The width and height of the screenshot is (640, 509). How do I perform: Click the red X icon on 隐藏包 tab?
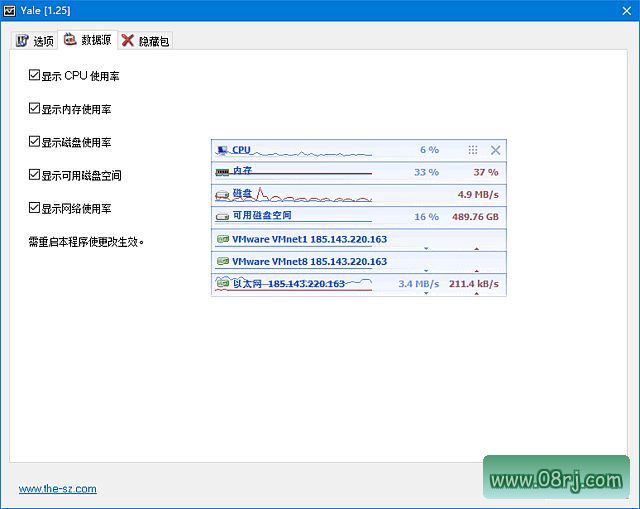click(x=128, y=40)
